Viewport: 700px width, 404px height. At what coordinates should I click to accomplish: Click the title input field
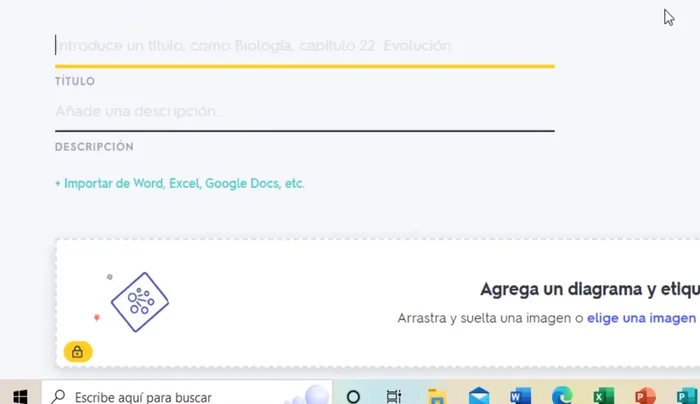304,46
